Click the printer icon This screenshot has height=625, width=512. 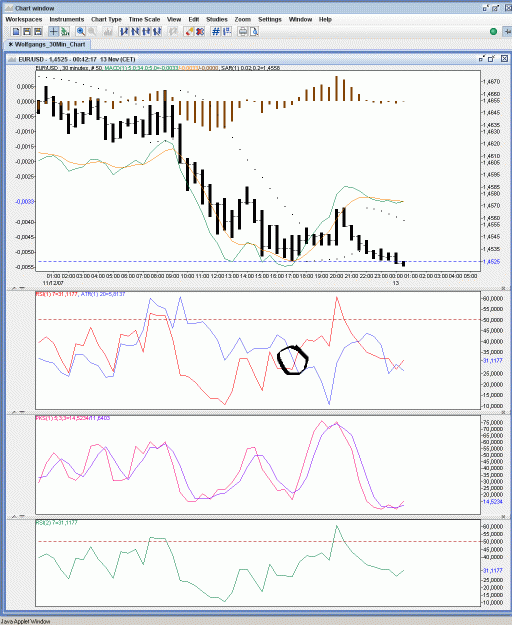click(243, 31)
